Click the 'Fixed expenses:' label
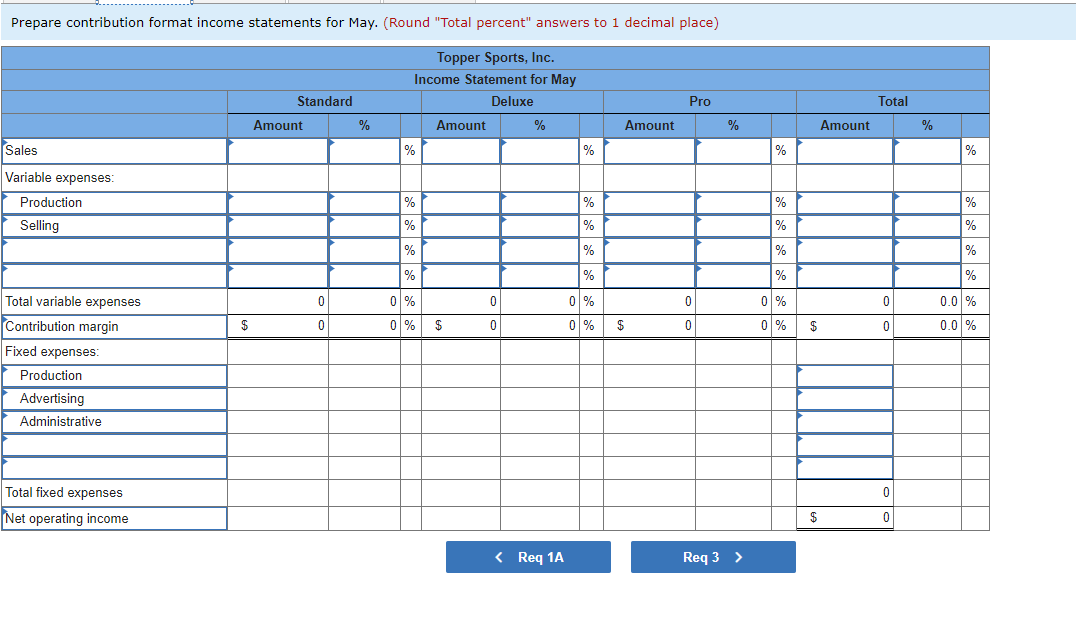 (52, 352)
